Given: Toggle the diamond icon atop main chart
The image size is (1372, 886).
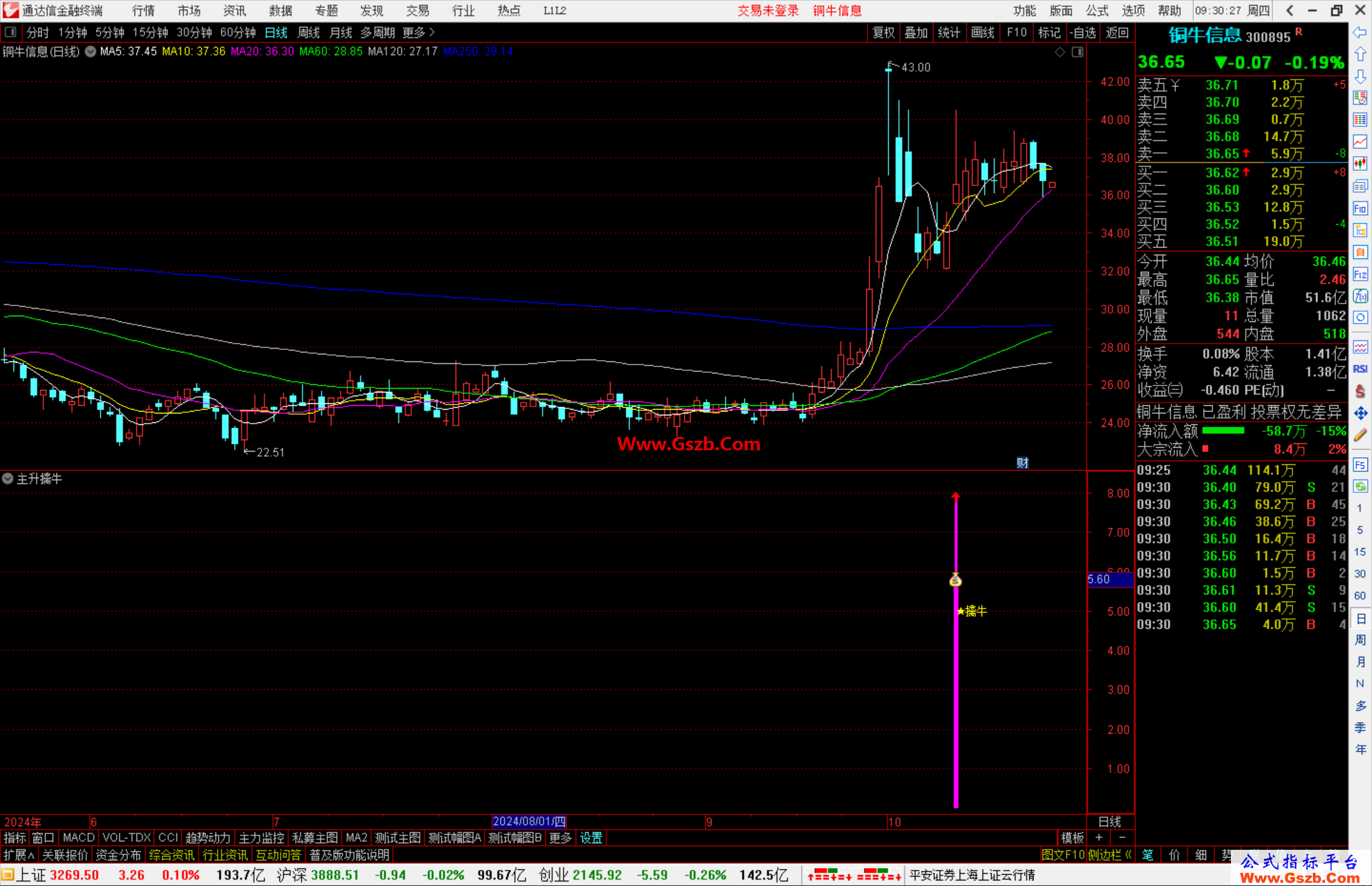Looking at the screenshot, I should [x=1059, y=52].
